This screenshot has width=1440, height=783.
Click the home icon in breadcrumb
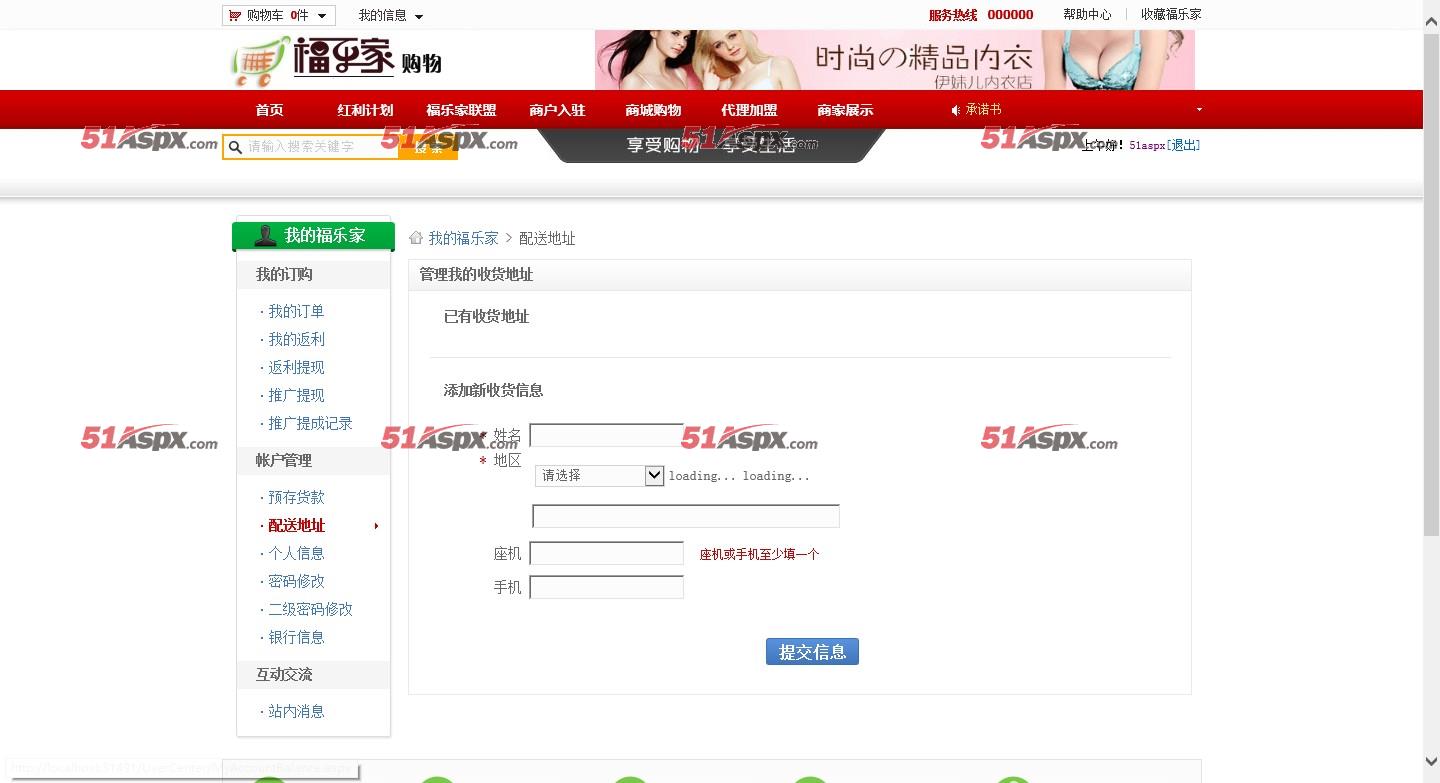tap(416, 238)
